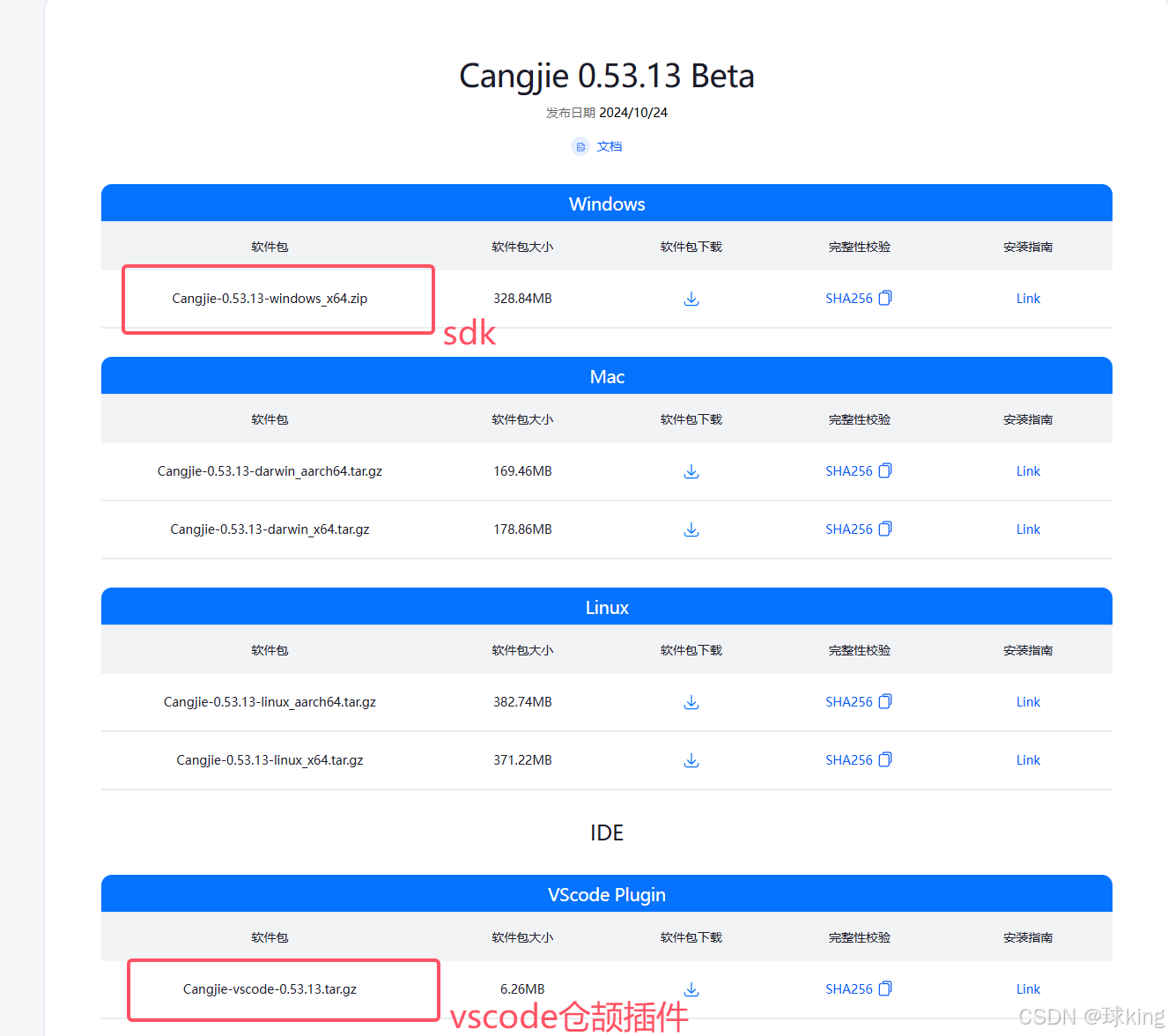
Task: Open install guide Link for darwin_x64
Action: (1028, 529)
